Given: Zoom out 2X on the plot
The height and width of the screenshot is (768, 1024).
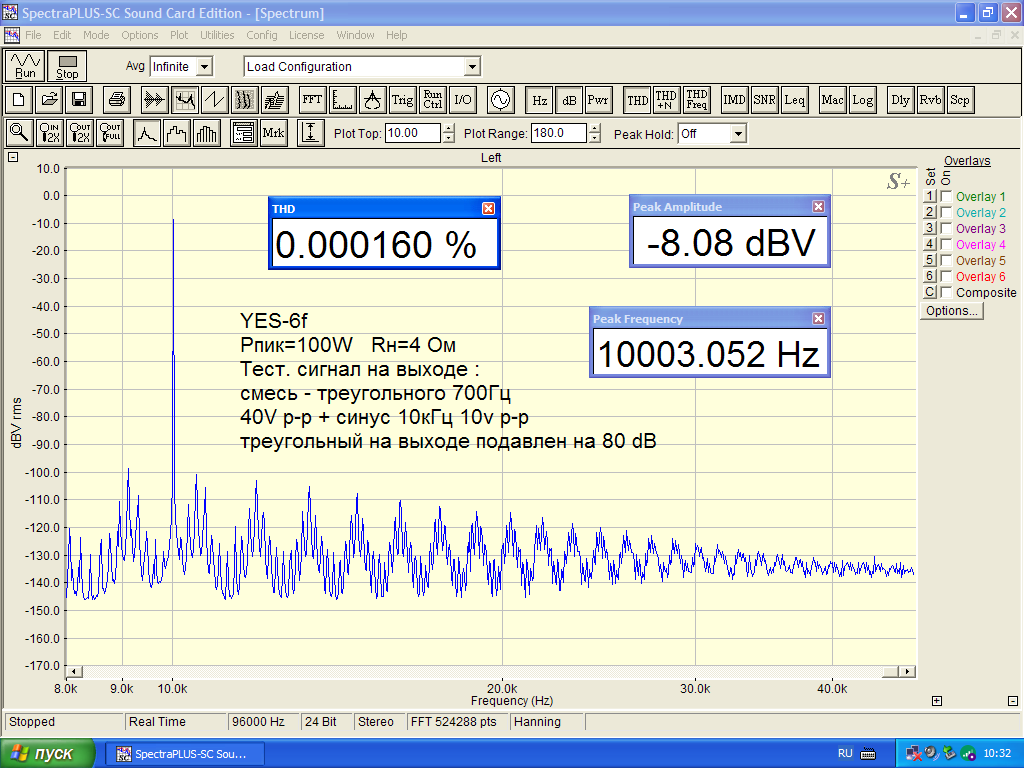Looking at the screenshot, I should click(80, 133).
